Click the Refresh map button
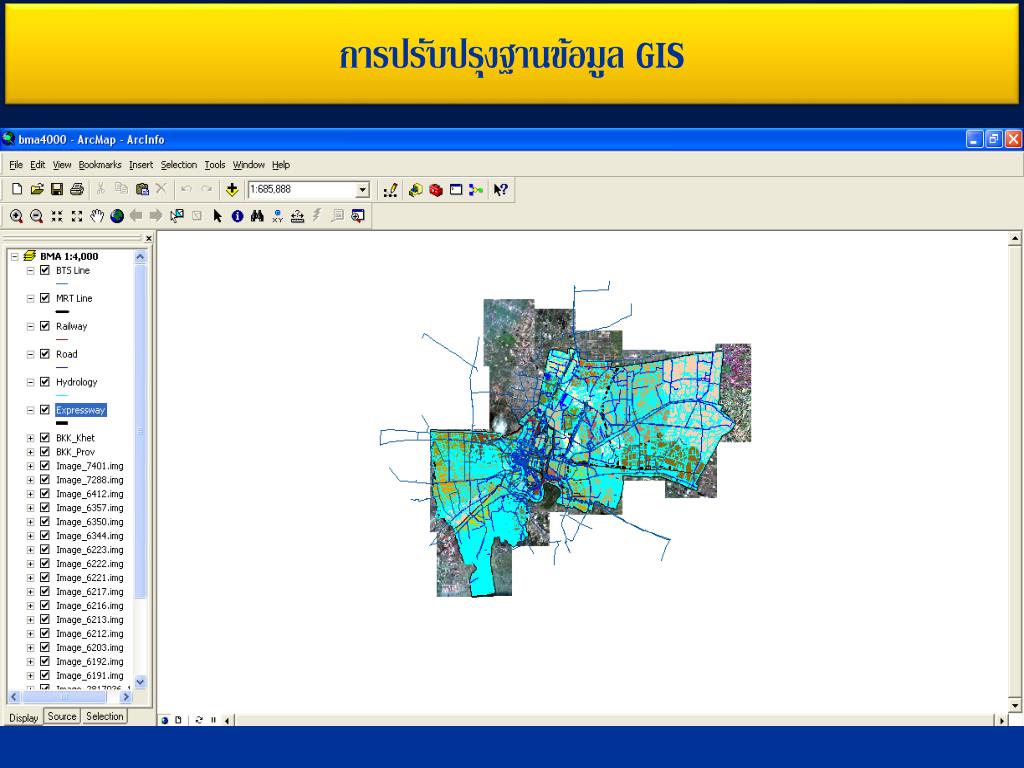The width and height of the screenshot is (1024, 768). pyautogui.click(x=199, y=720)
